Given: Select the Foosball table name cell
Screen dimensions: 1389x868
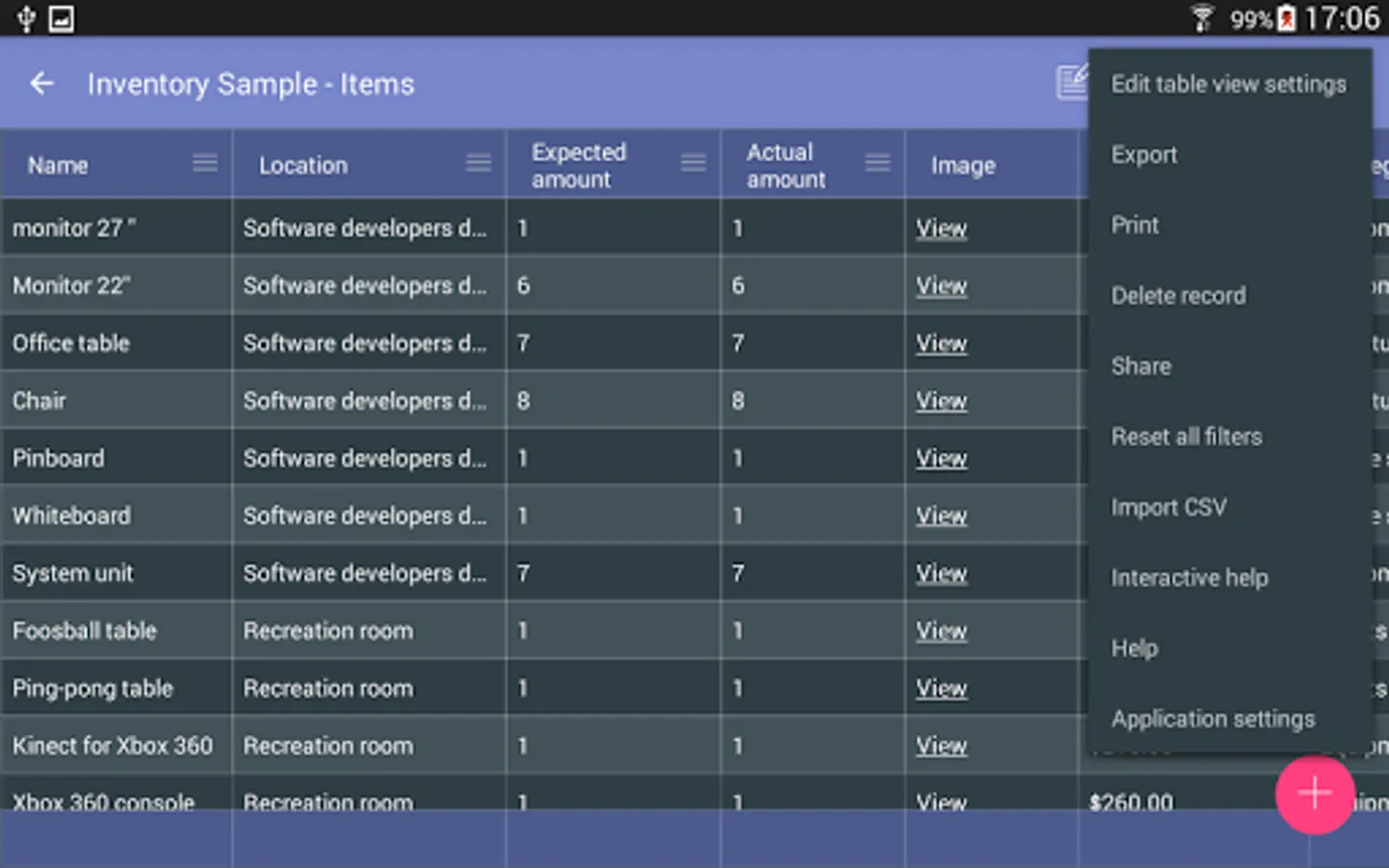Looking at the screenshot, I should coord(117,630).
